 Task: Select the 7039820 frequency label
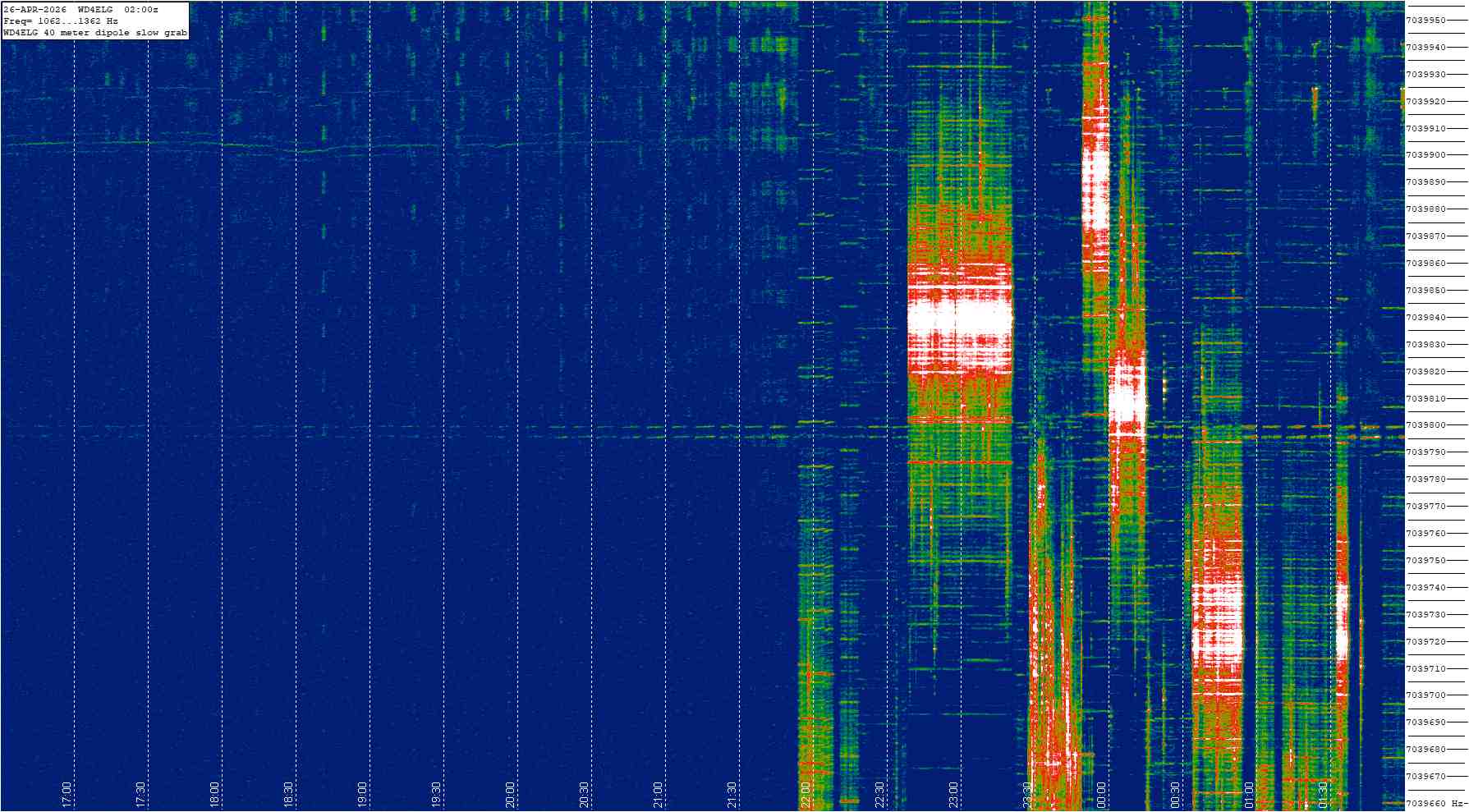(1426, 371)
